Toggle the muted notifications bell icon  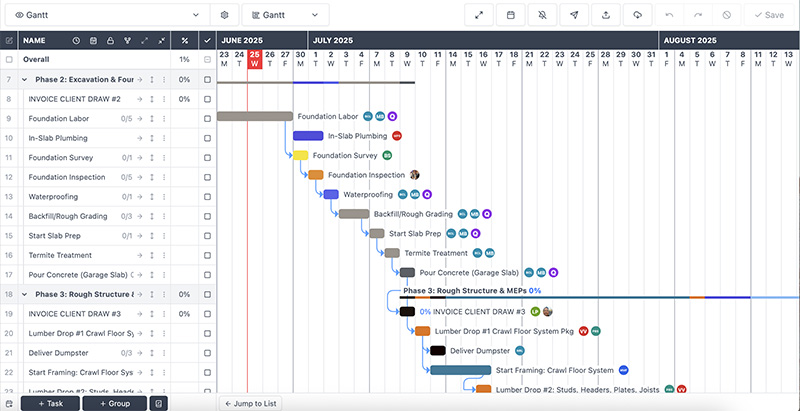542,15
